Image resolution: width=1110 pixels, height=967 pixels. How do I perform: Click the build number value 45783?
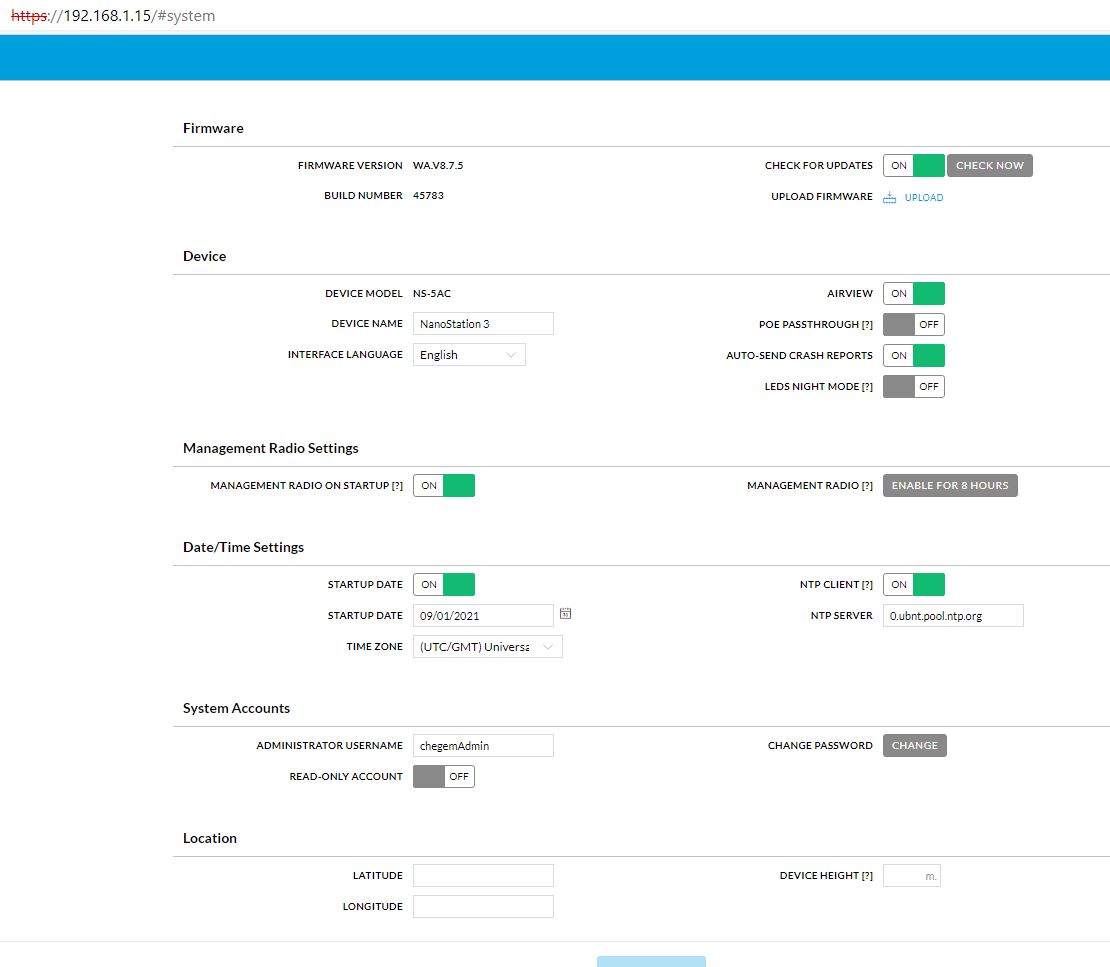click(x=428, y=195)
